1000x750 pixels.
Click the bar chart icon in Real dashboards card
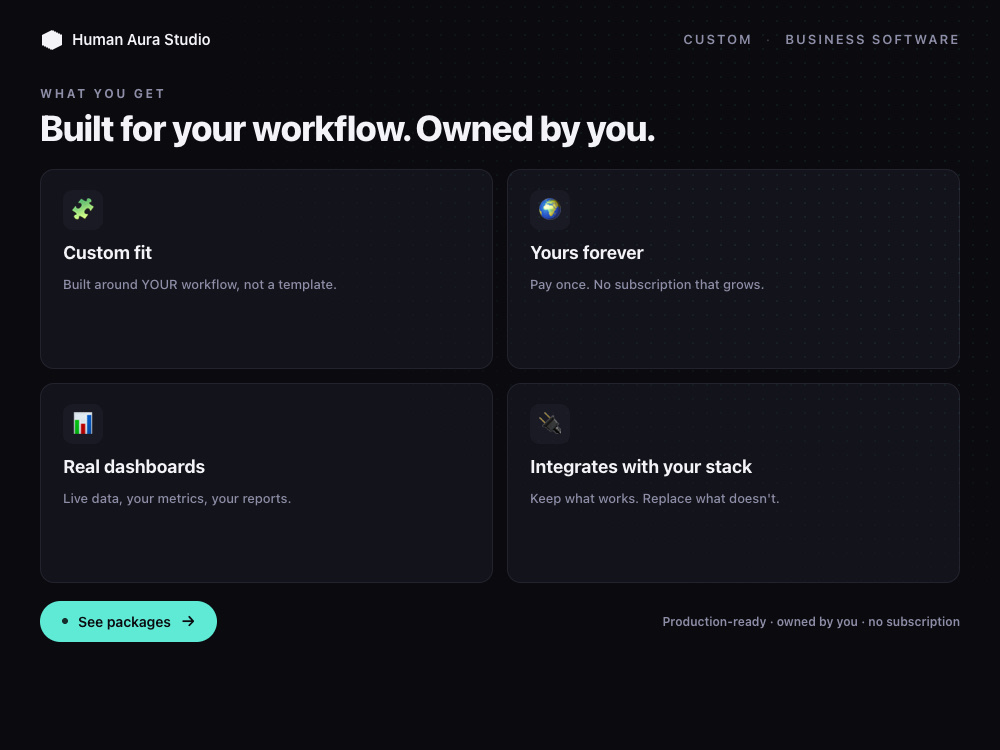[x=83, y=423]
